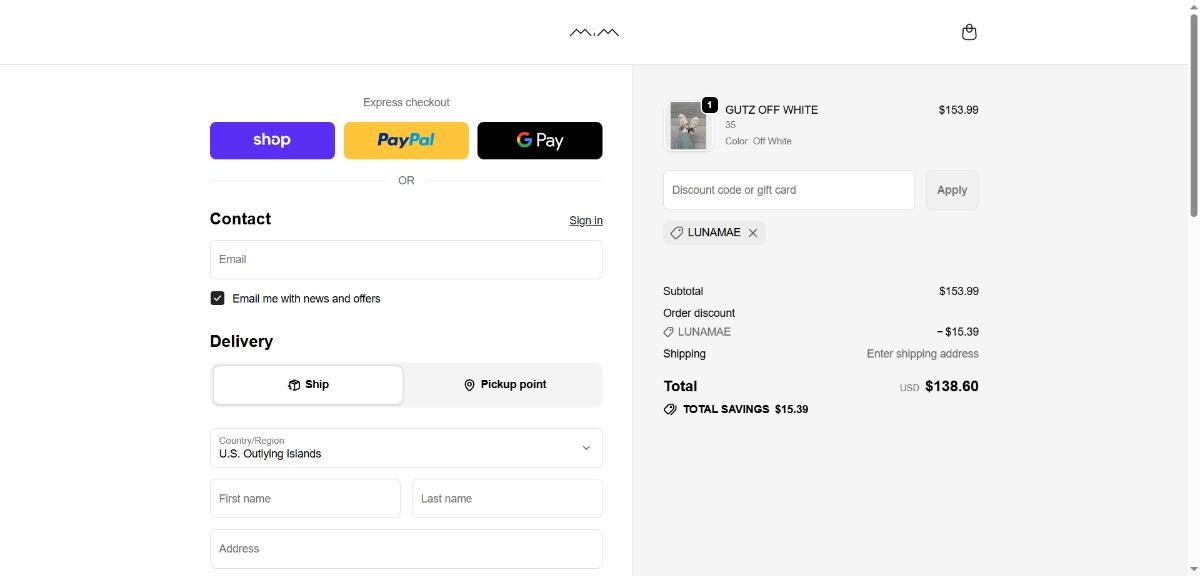Choose PayPal express checkout

(x=406, y=140)
